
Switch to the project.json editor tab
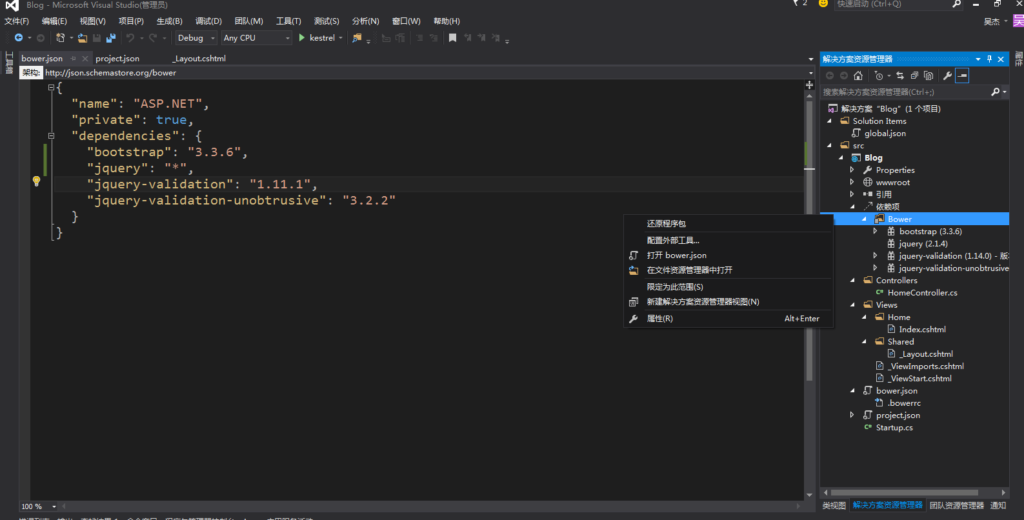117,59
